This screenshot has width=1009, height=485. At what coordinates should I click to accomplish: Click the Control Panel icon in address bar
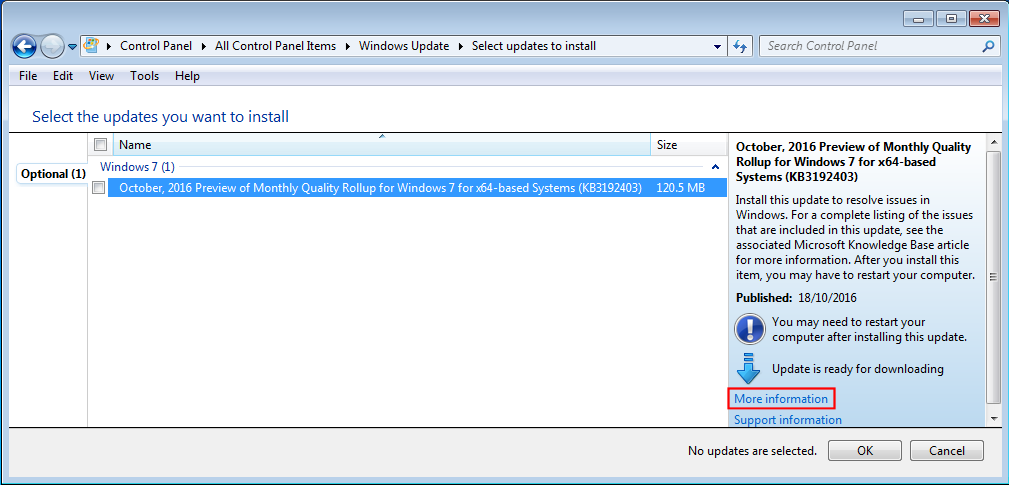[92, 46]
